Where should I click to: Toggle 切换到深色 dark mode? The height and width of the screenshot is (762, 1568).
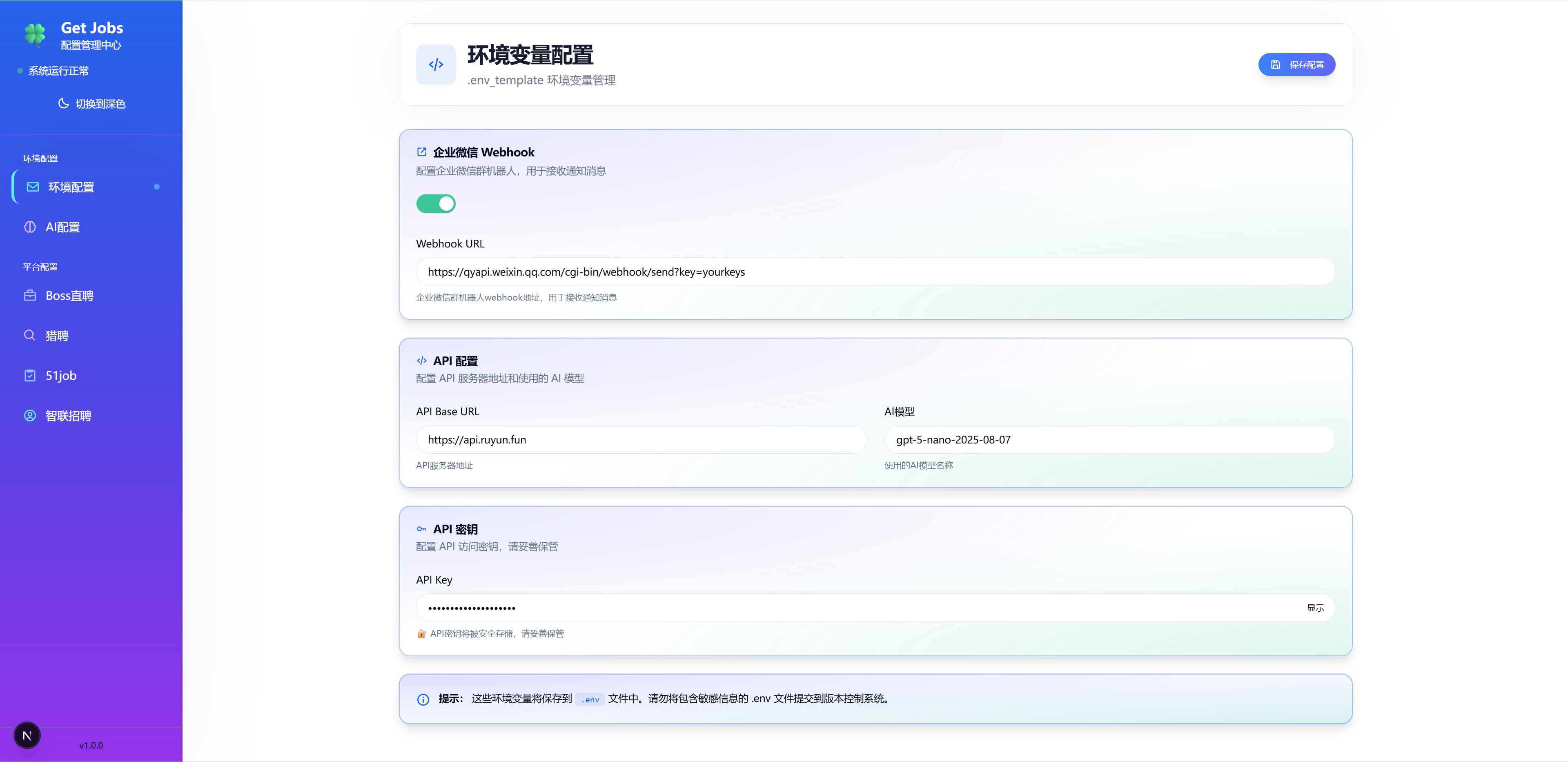tap(91, 103)
